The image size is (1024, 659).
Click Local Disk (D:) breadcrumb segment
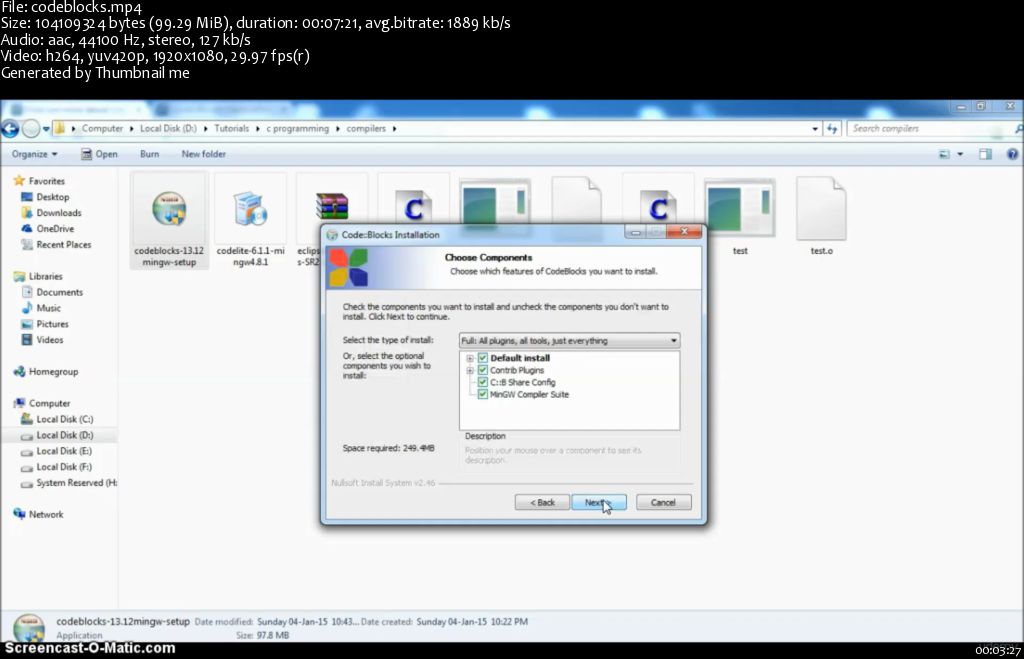click(168, 129)
